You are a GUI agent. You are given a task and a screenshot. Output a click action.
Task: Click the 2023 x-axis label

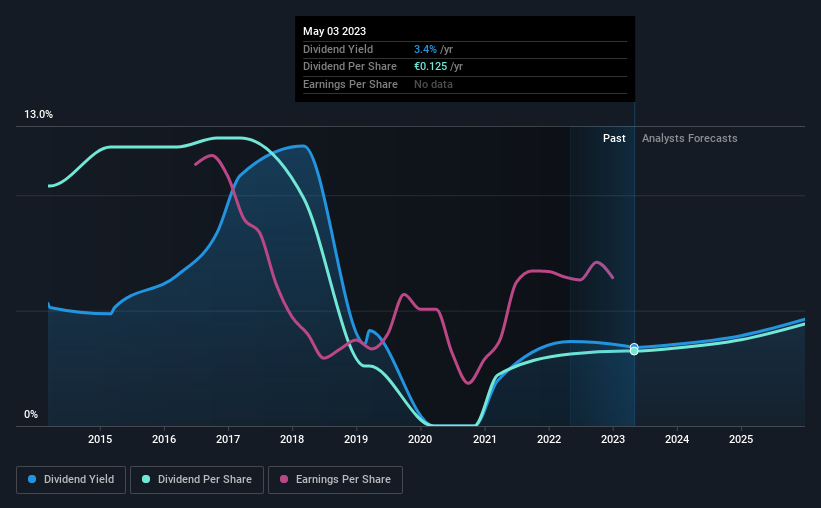coord(613,439)
